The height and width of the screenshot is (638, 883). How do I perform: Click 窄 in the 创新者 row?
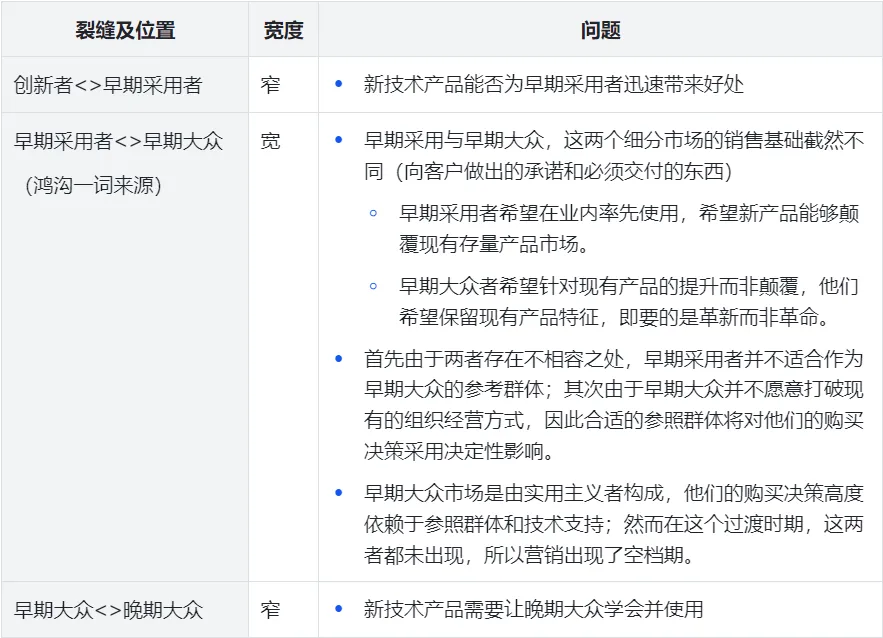[270, 85]
